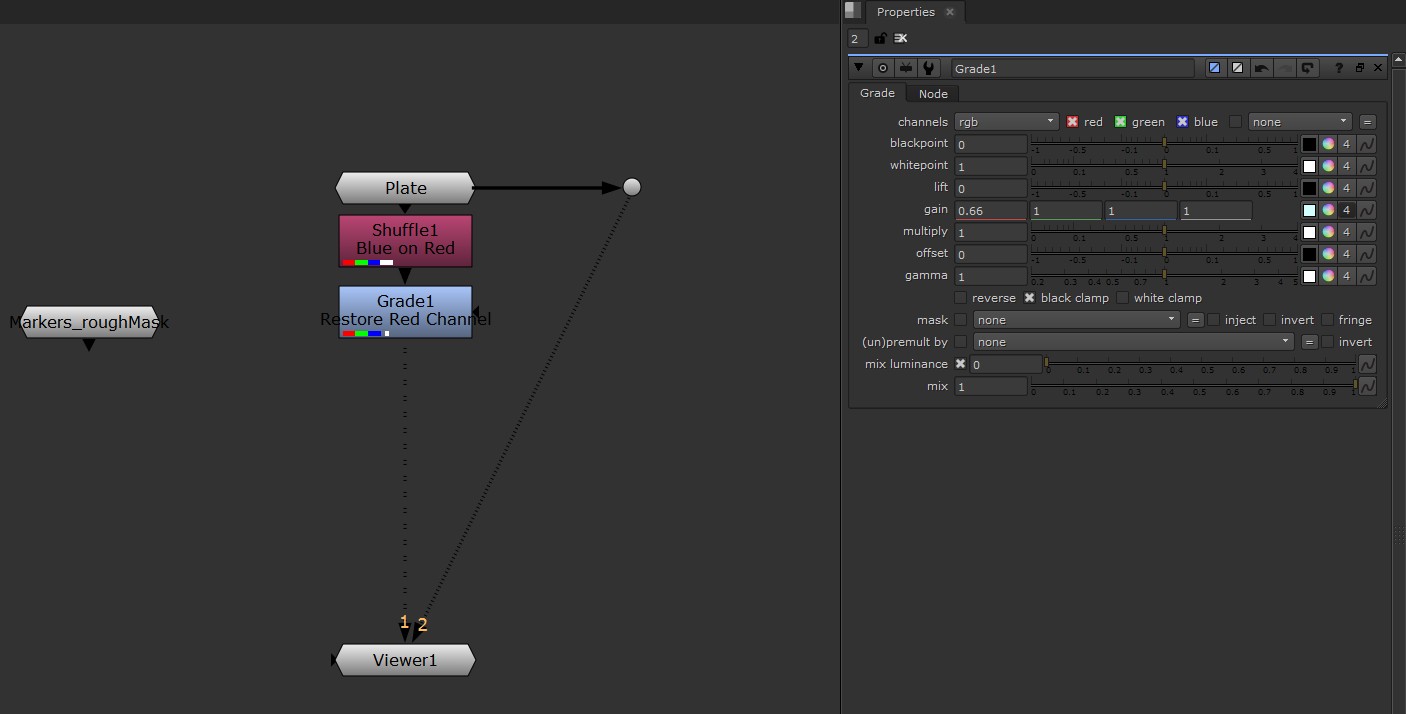Click the gain color swatch

tap(1309, 210)
